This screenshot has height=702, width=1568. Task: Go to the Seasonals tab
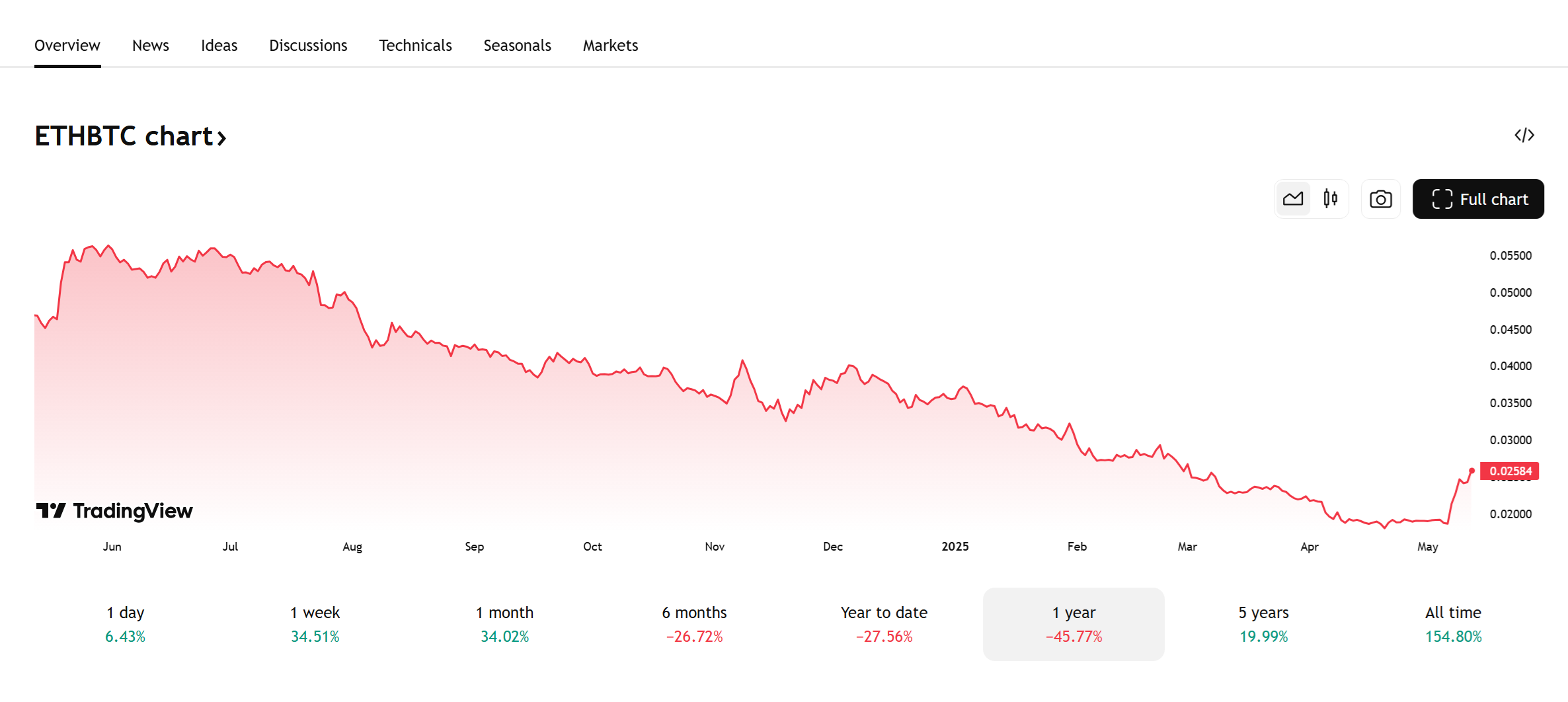(517, 46)
